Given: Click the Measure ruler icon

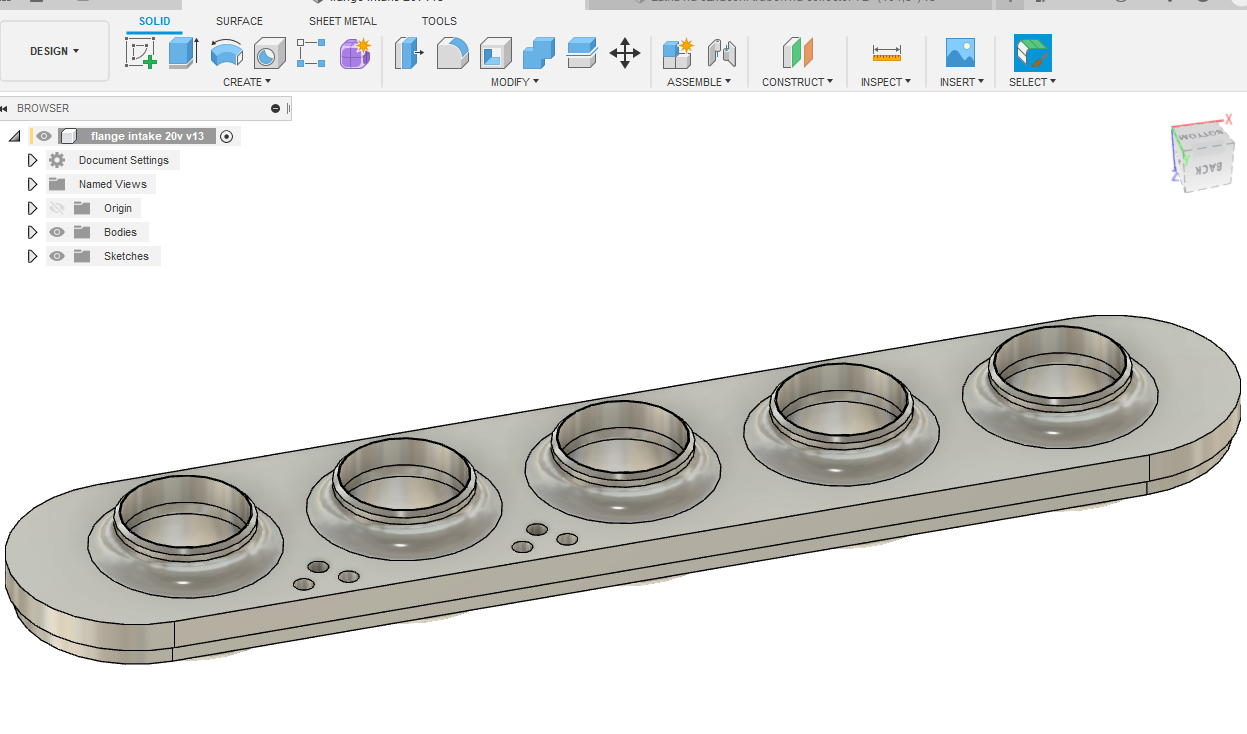Looking at the screenshot, I should pos(886,52).
